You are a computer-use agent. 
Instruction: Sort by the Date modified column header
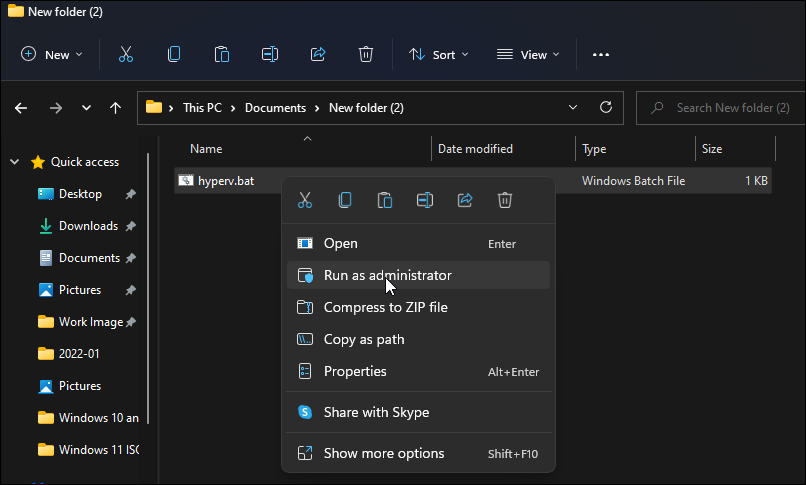pyautogui.click(x=476, y=149)
